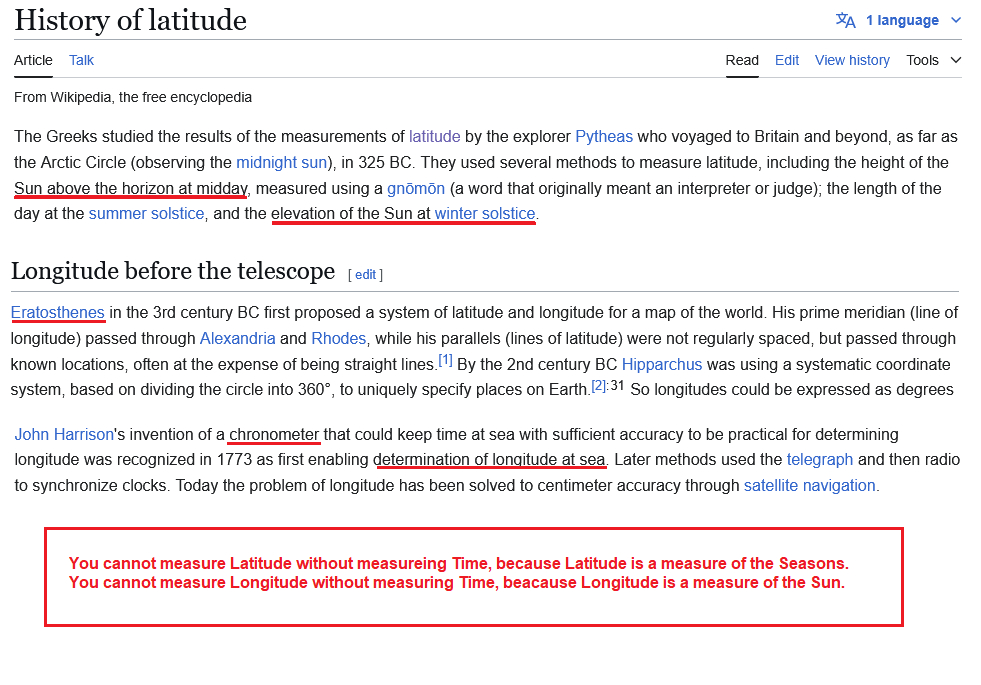Click the History of latitude page title
Viewport: 981px width, 685px height.
[x=130, y=20]
